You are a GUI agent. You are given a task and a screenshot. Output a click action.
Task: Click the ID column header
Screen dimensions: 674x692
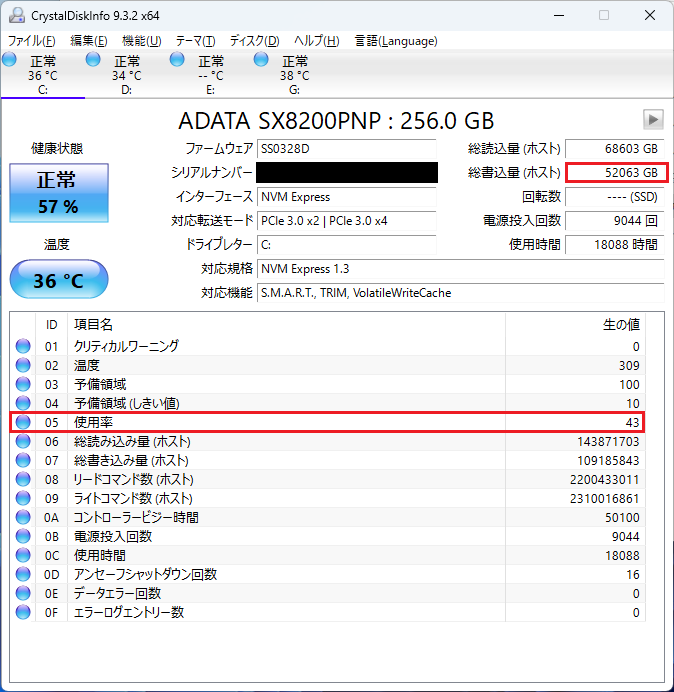tap(51, 325)
